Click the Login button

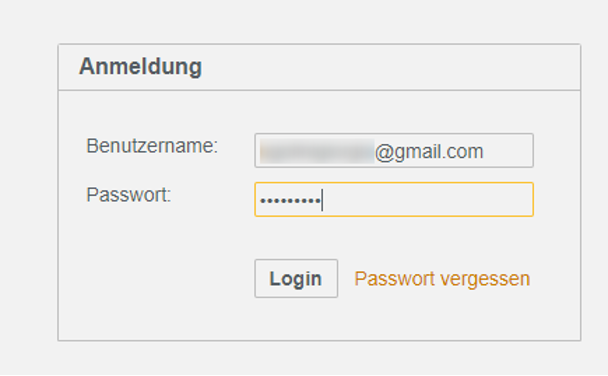[296, 278]
